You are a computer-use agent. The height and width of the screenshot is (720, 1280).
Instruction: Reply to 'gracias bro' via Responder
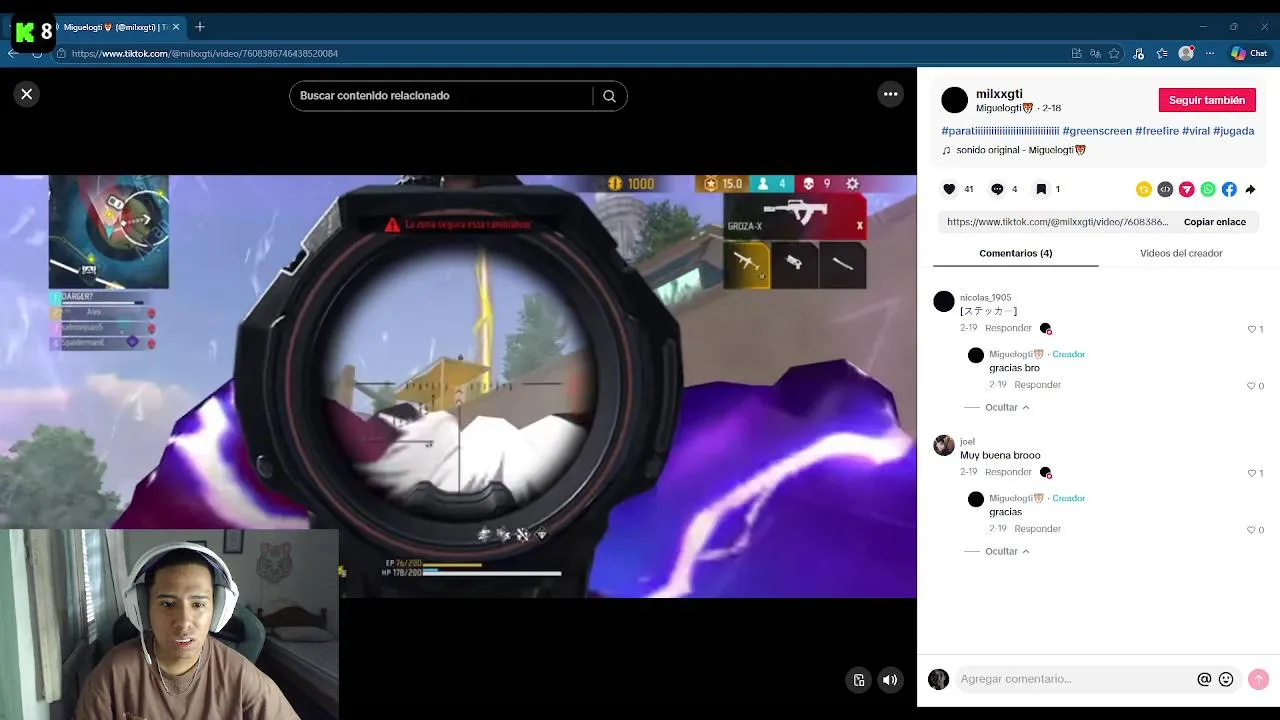[1037, 385]
